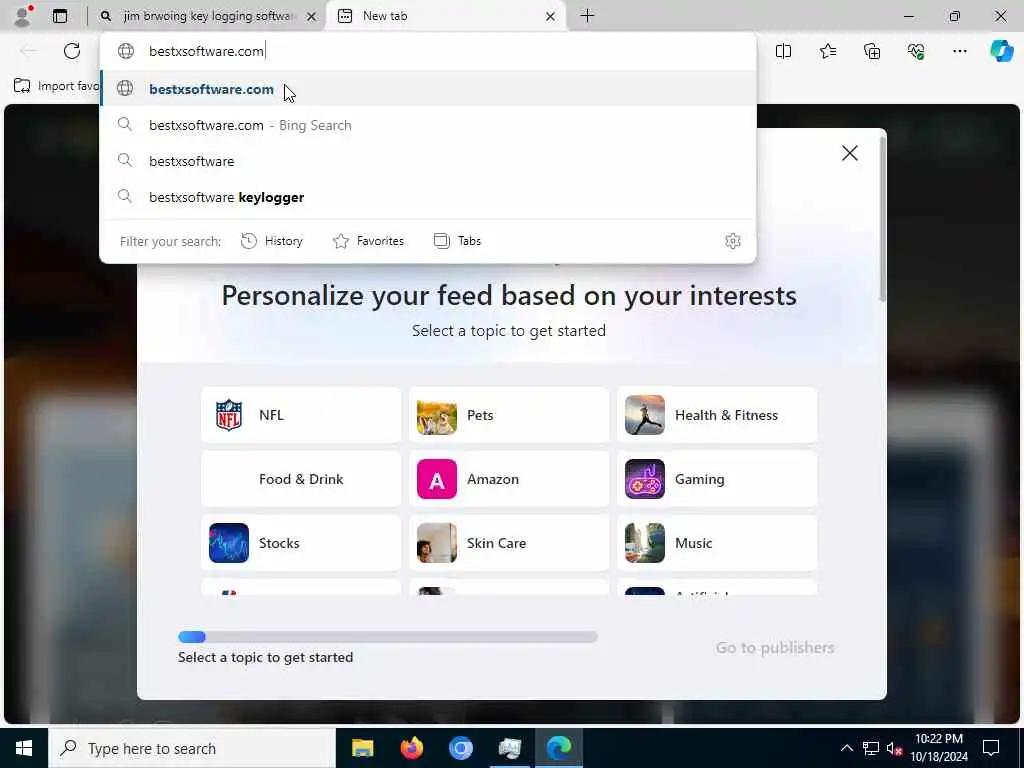Open the taskbar app left of Edge

(509, 748)
